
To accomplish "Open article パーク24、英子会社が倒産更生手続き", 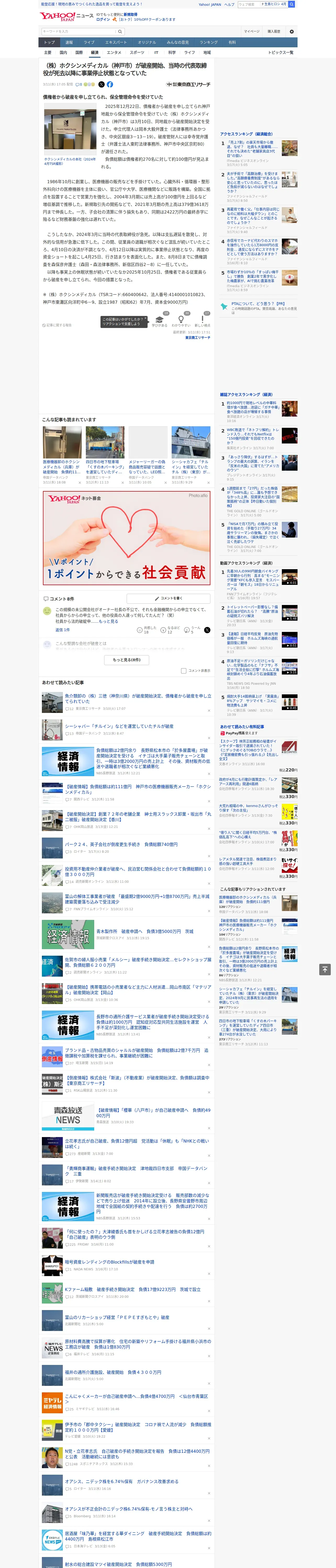I will tap(121, 844).
